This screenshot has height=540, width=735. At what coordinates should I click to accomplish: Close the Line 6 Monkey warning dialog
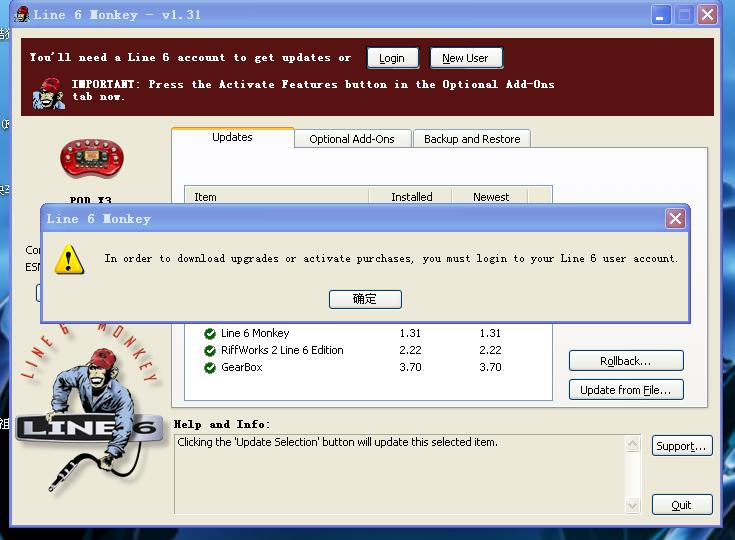(675, 218)
